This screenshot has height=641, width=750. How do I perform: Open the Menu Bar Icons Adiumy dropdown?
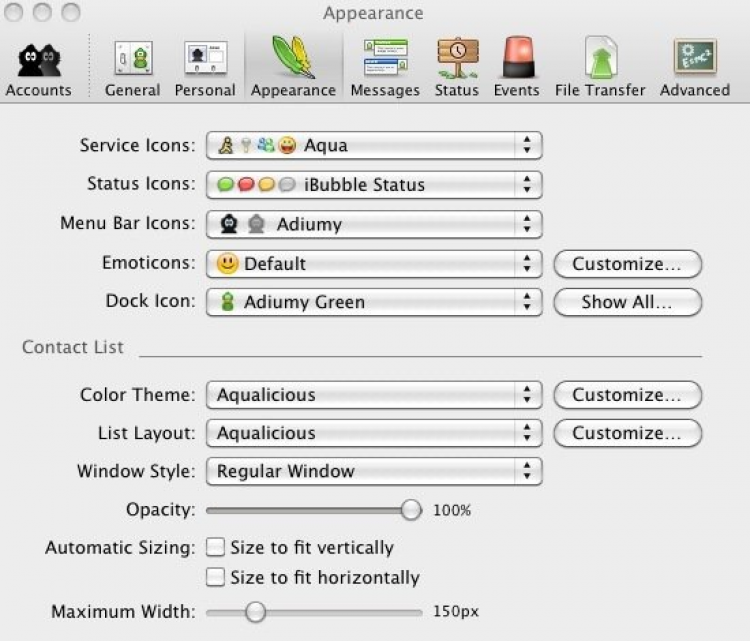(x=374, y=224)
